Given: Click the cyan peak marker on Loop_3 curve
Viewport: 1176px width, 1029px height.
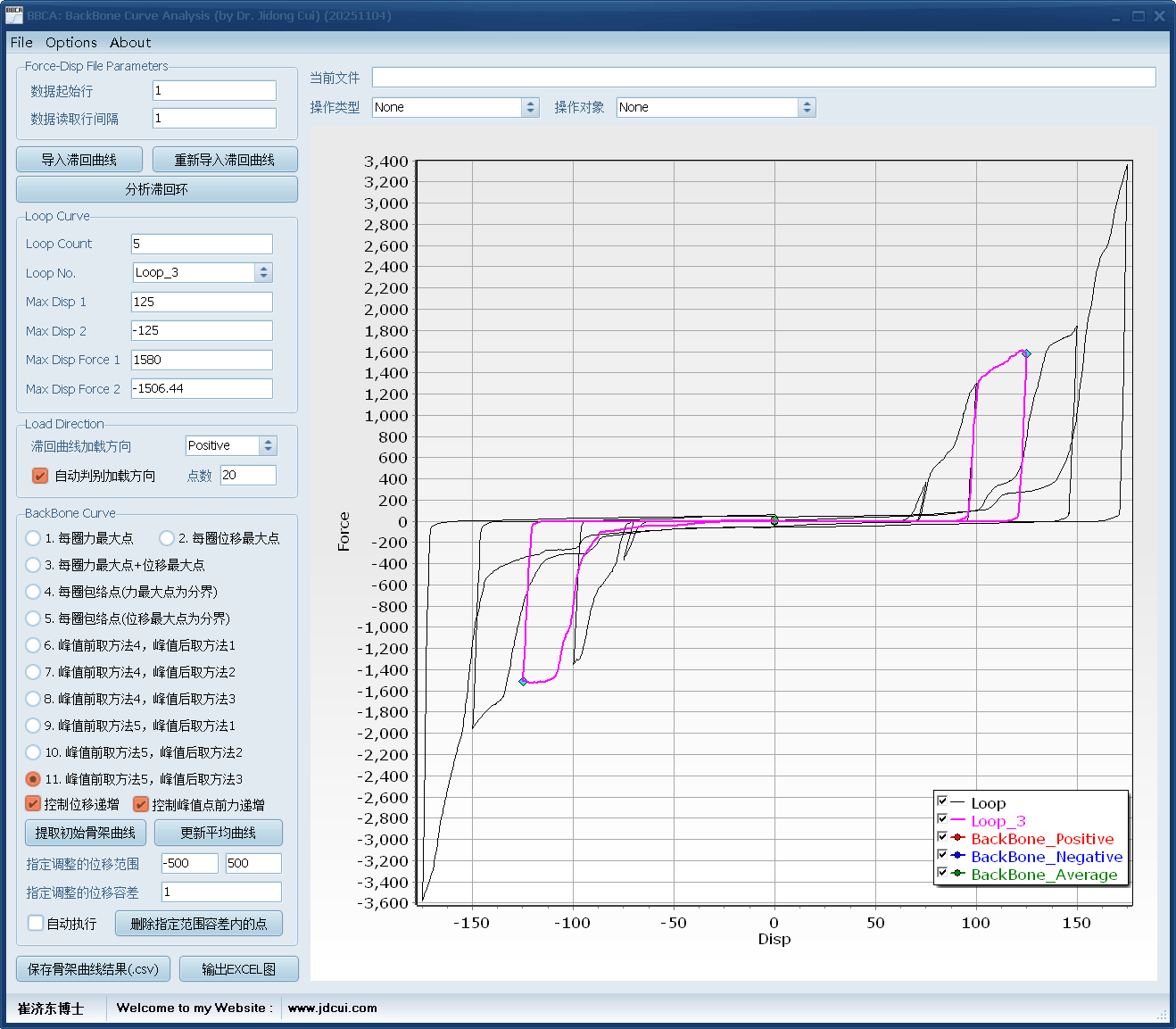Looking at the screenshot, I should click(x=1026, y=353).
